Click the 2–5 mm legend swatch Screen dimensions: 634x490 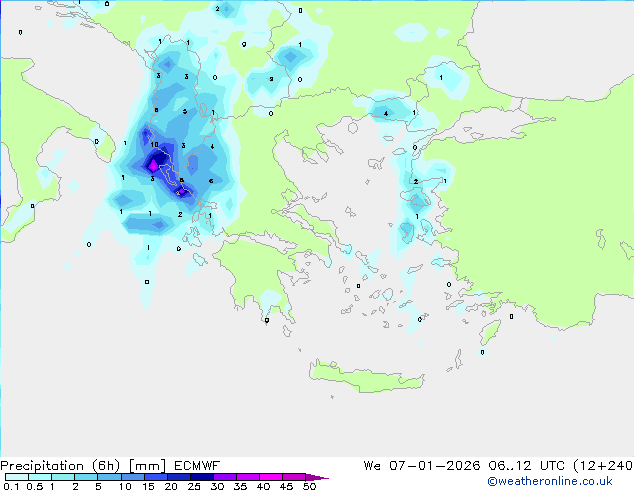point(86,477)
